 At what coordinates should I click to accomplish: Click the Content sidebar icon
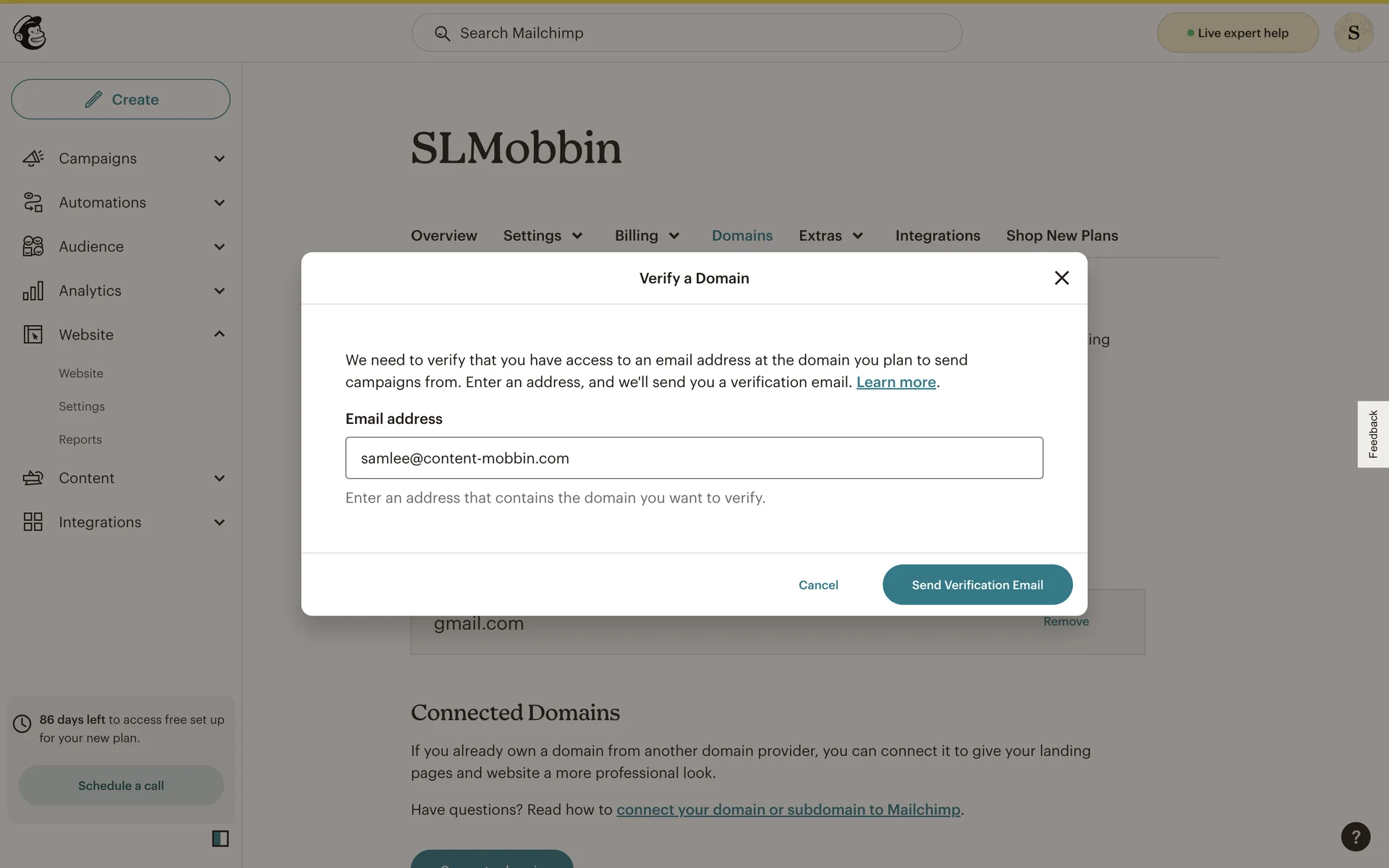tap(33, 478)
